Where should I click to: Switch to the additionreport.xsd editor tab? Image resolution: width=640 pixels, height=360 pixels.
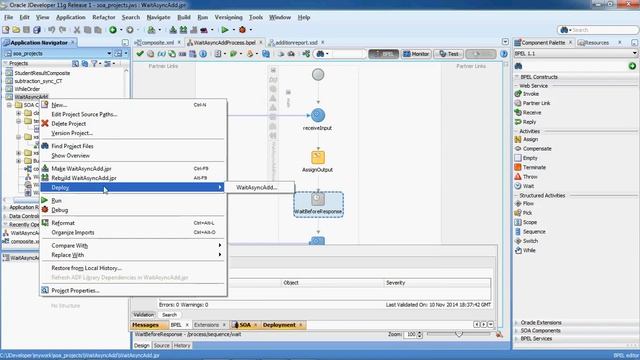pyautogui.click(x=296, y=42)
